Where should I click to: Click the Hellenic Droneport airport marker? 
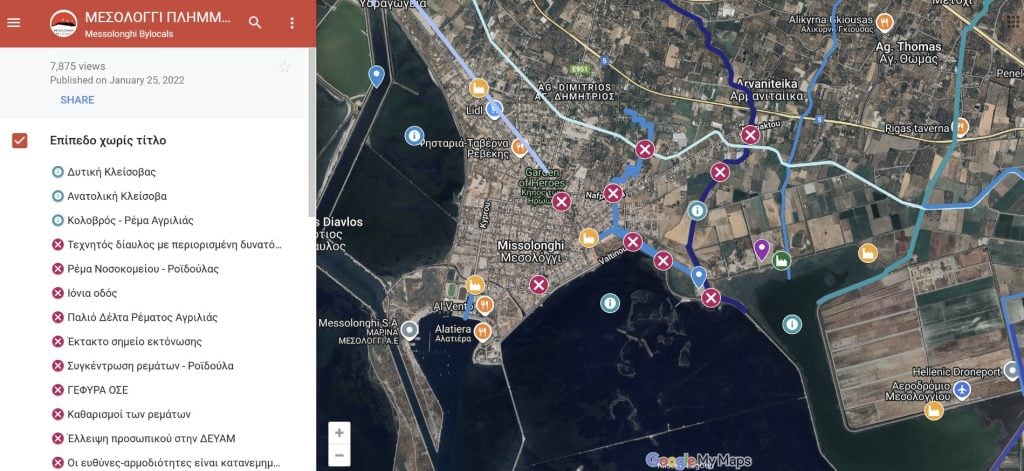click(x=961, y=391)
